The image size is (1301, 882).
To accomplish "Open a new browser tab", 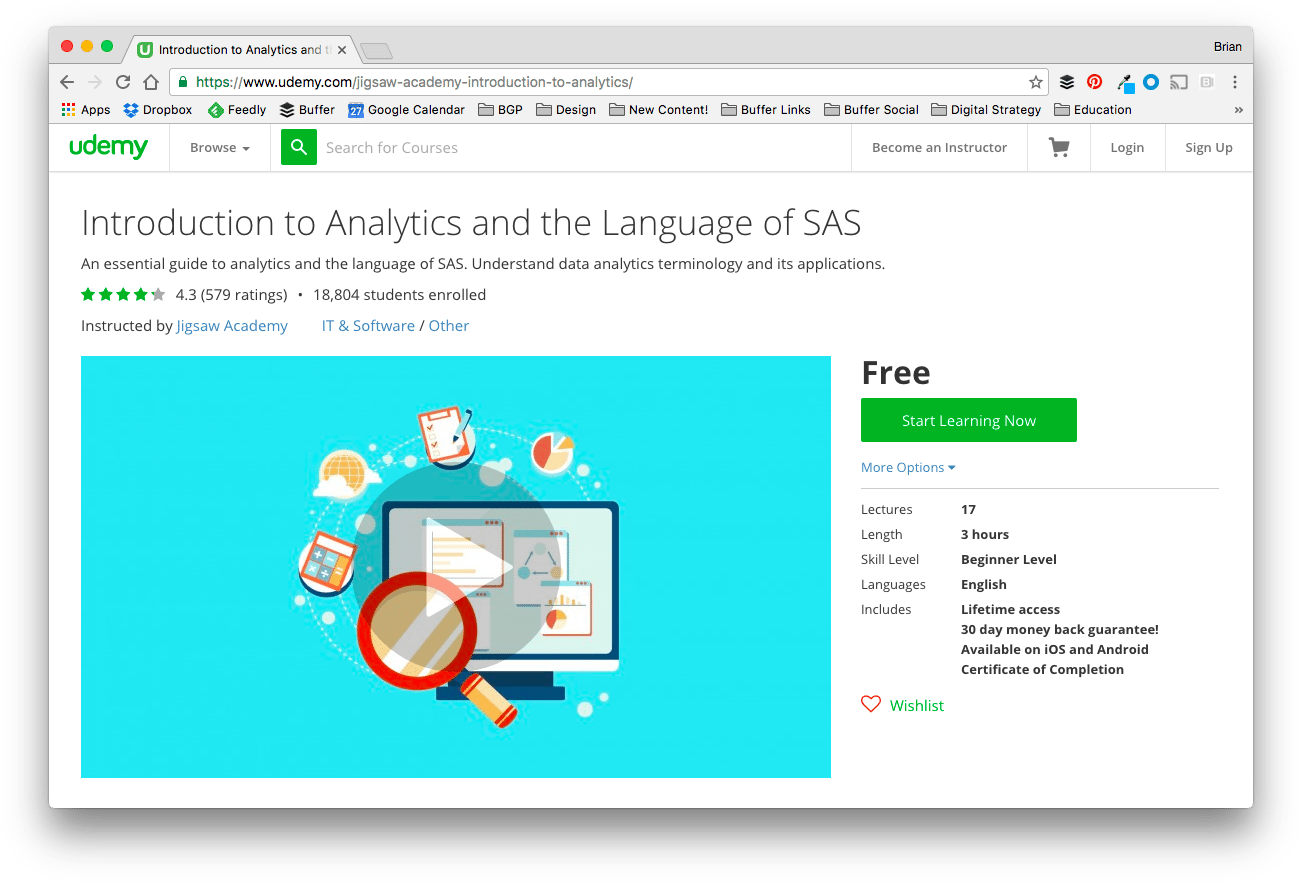I will tap(376, 51).
